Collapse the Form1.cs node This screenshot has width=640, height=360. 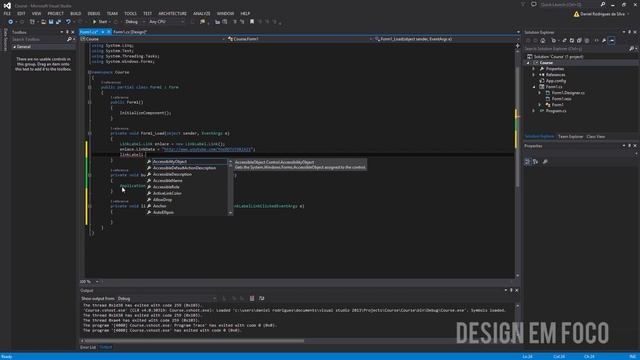(534, 87)
